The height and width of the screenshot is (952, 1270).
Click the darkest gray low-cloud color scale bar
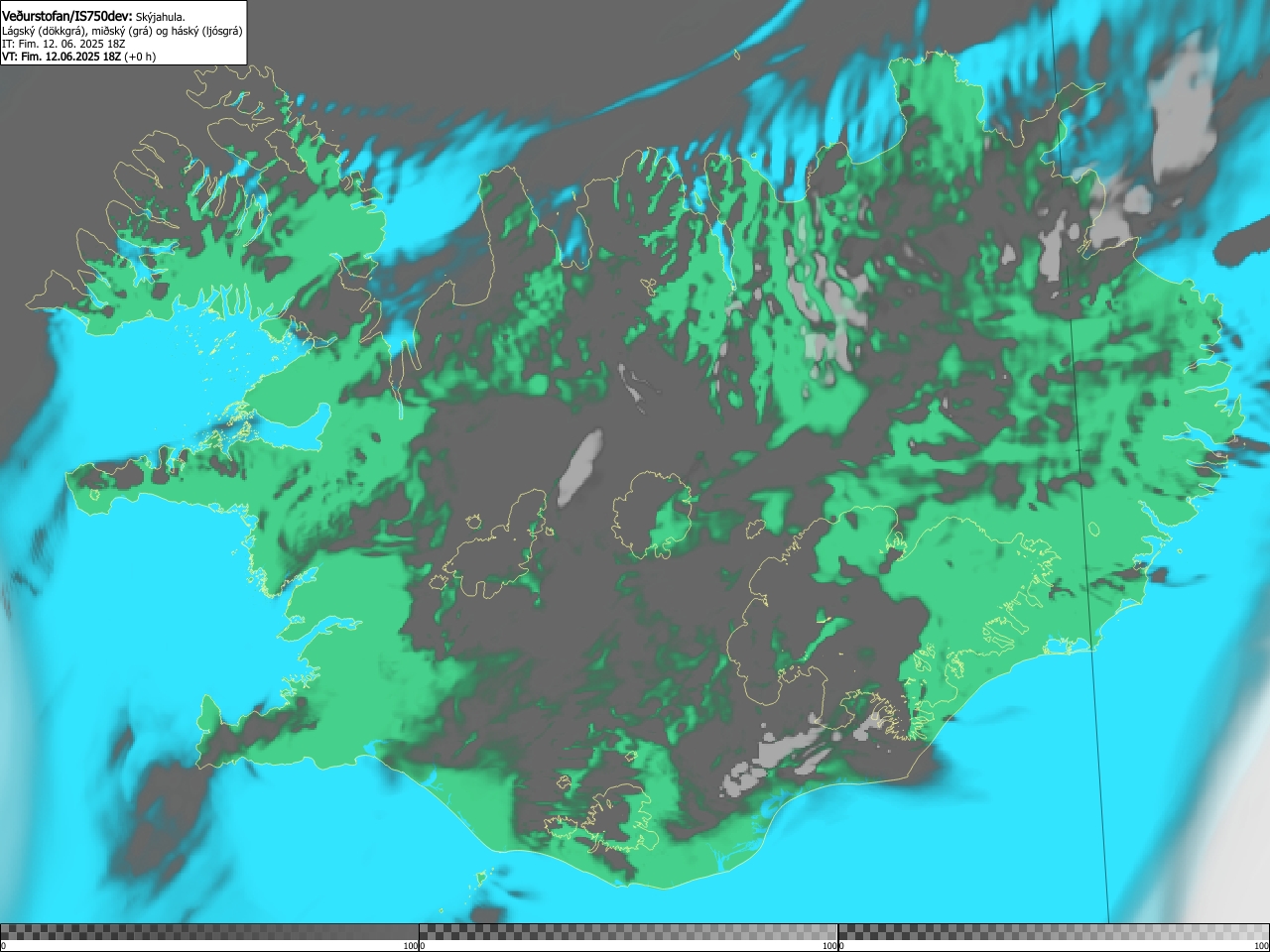tap(209, 932)
